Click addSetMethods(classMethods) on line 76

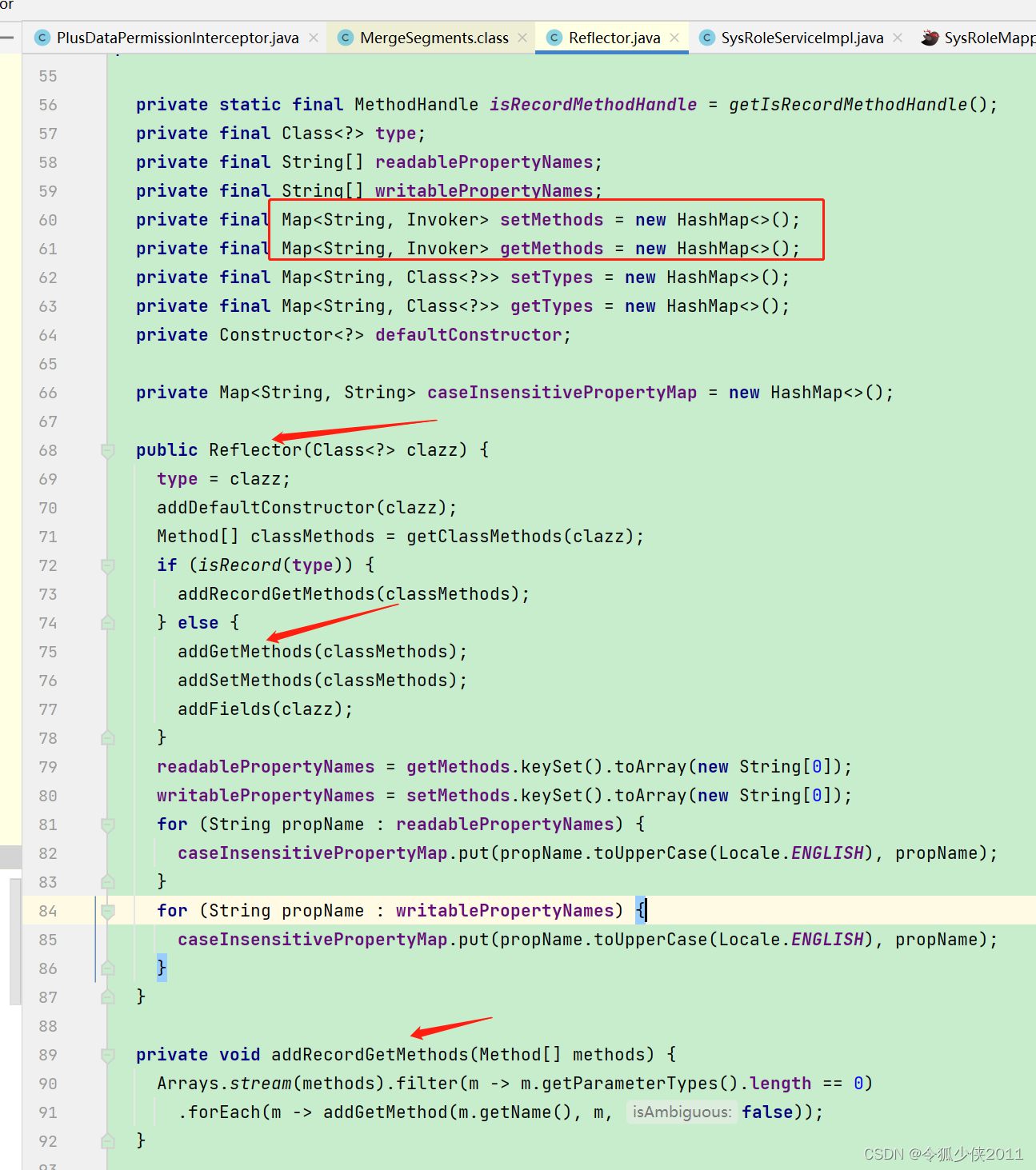pos(318,681)
